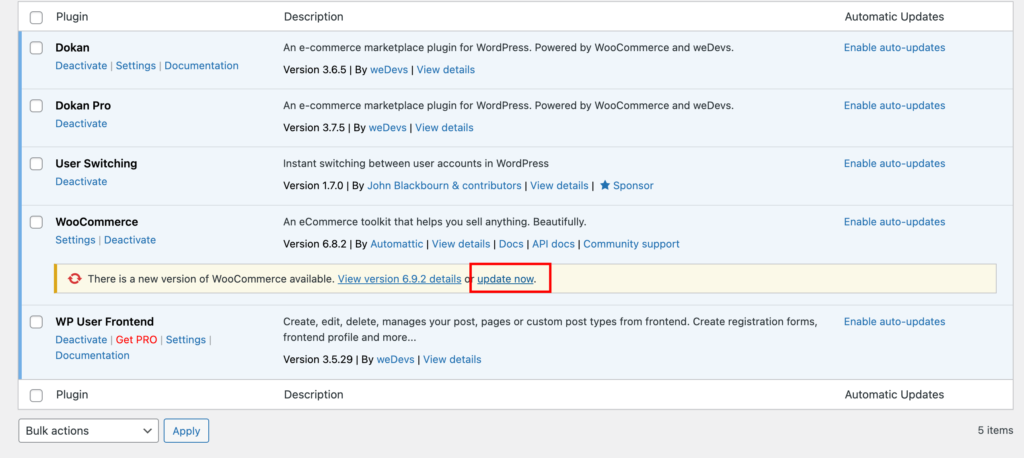Image resolution: width=1024 pixels, height=458 pixels.
Task: Open Dokan Documentation link
Action: point(201,65)
